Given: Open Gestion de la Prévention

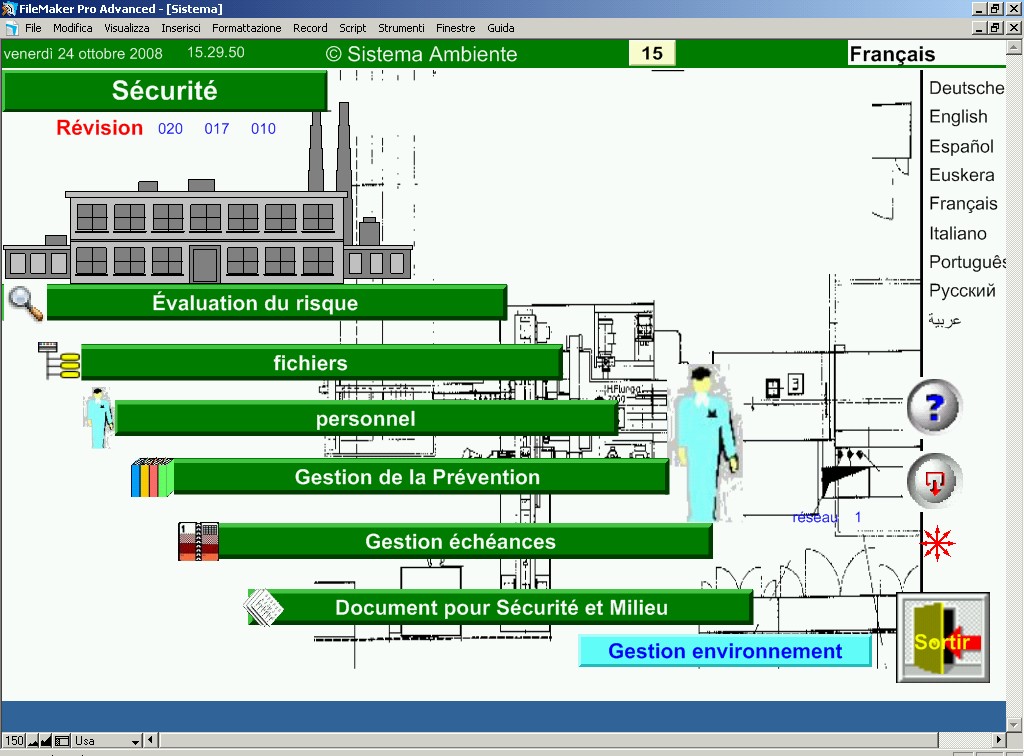Looking at the screenshot, I should (x=421, y=477).
